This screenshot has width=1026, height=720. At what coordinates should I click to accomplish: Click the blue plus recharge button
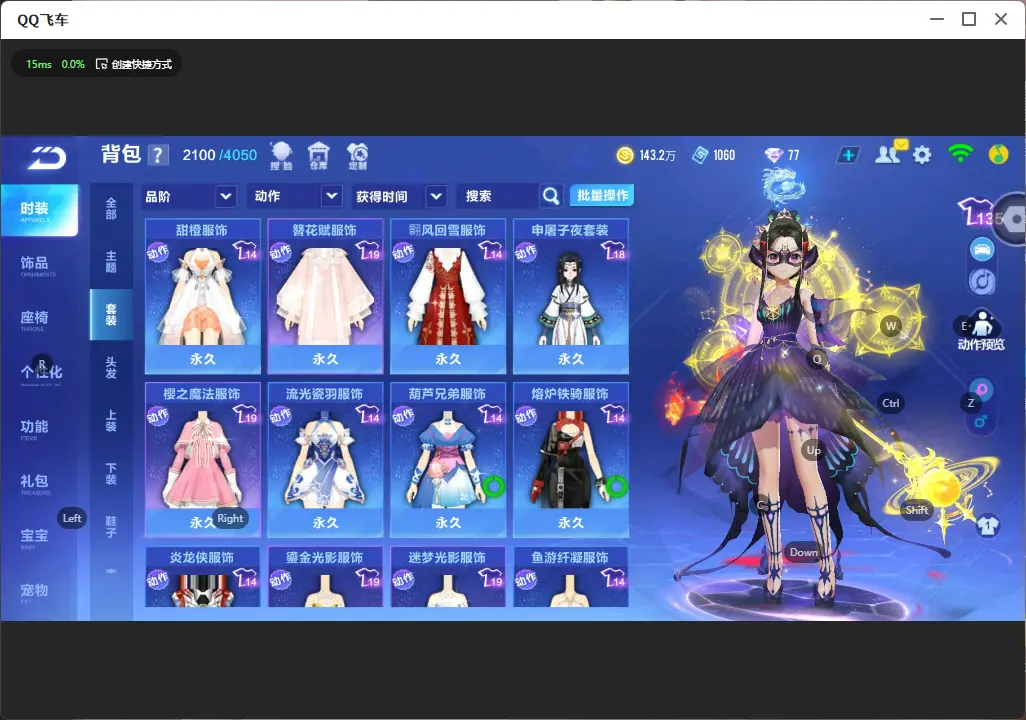(x=848, y=155)
